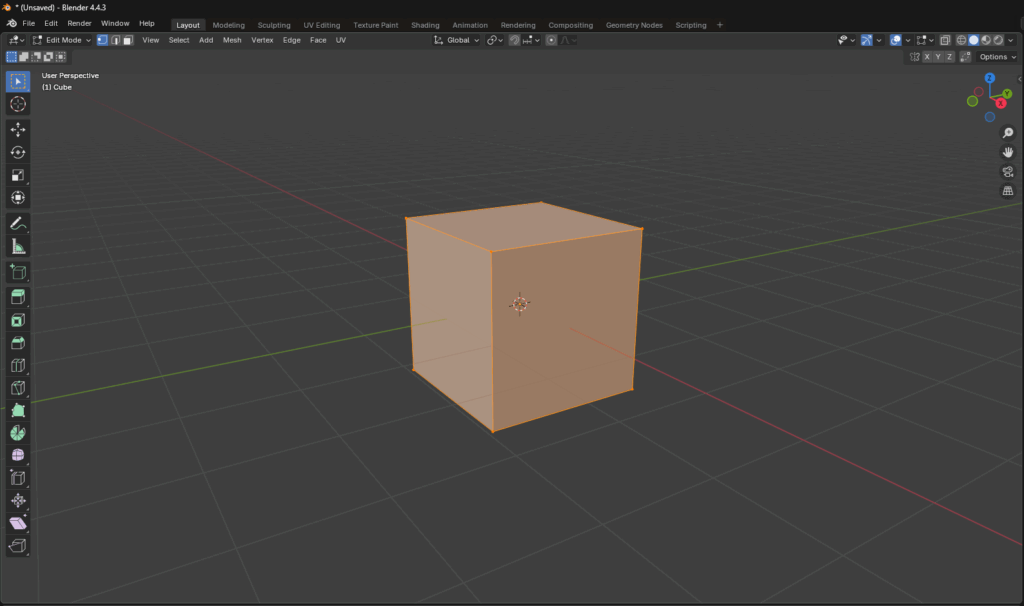Image resolution: width=1024 pixels, height=606 pixels.
Task: Select the Annotate pencil tool
Action: point(18,224)
